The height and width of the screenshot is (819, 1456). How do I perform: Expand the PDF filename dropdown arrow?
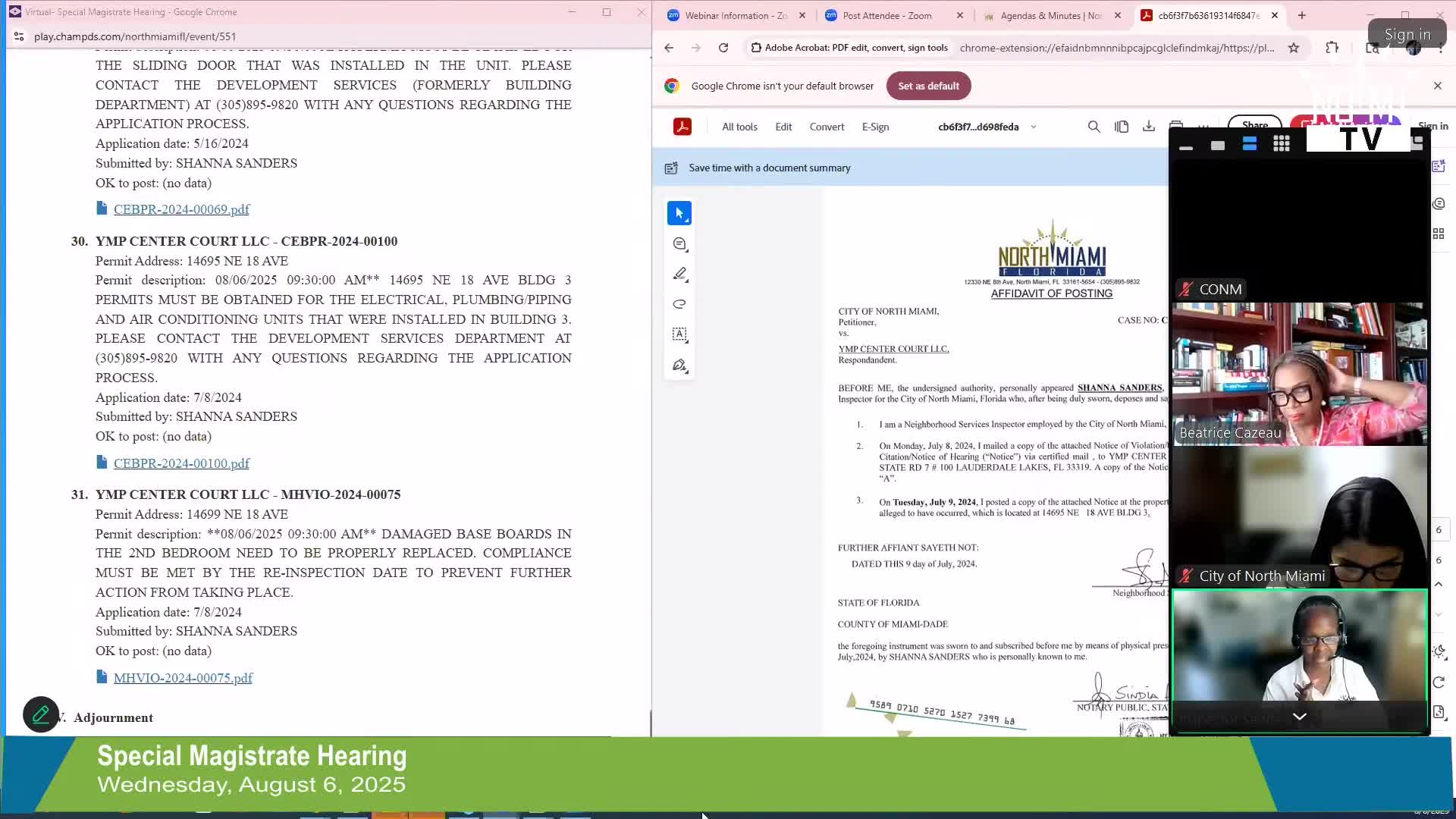click(1033, 127)
